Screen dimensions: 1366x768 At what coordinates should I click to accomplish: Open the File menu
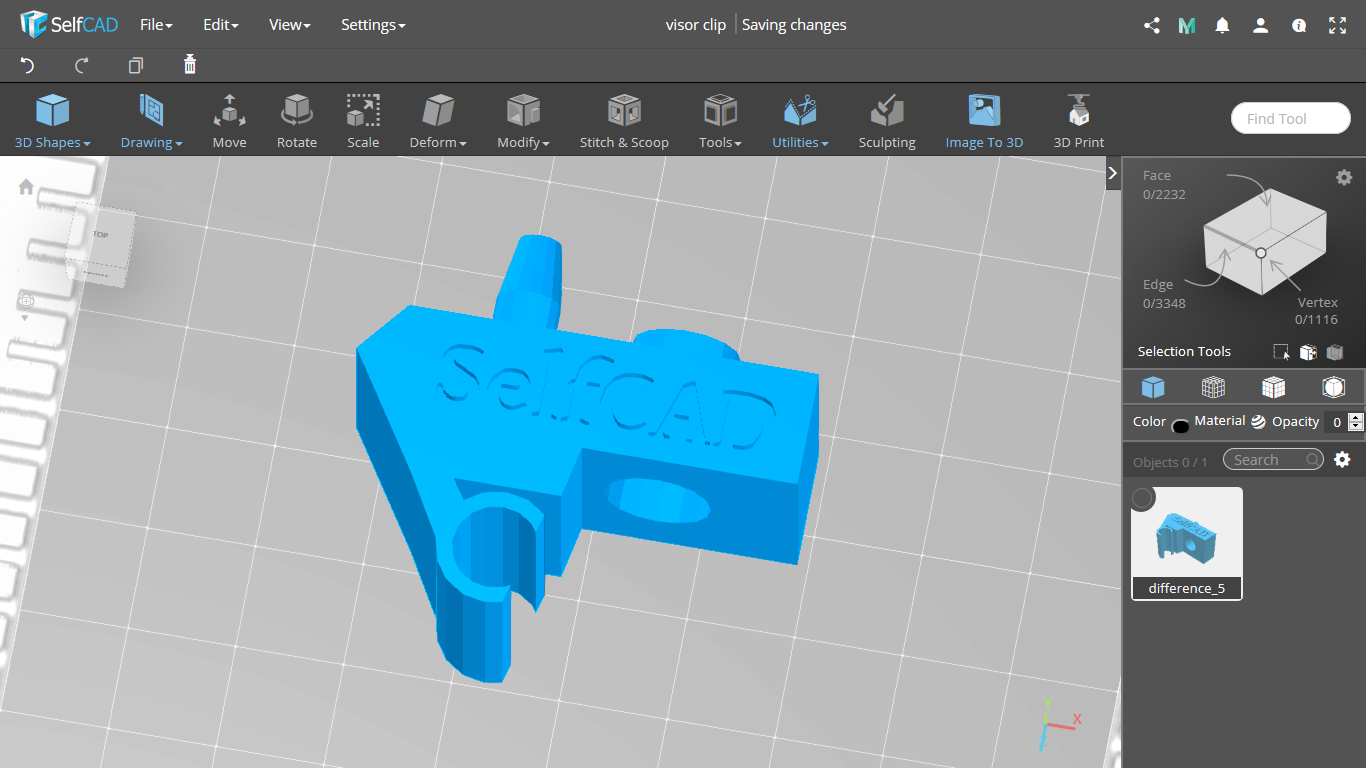(156, 25)
